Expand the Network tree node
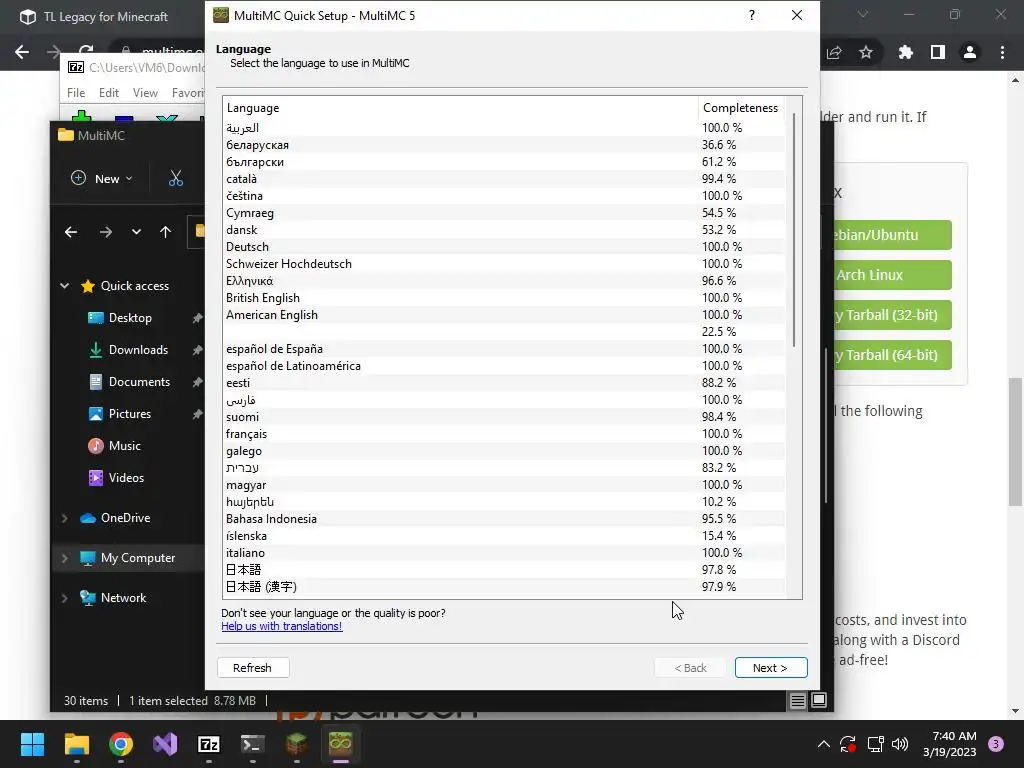This screenshot has width=1024, height=768. tap(65, 598)
